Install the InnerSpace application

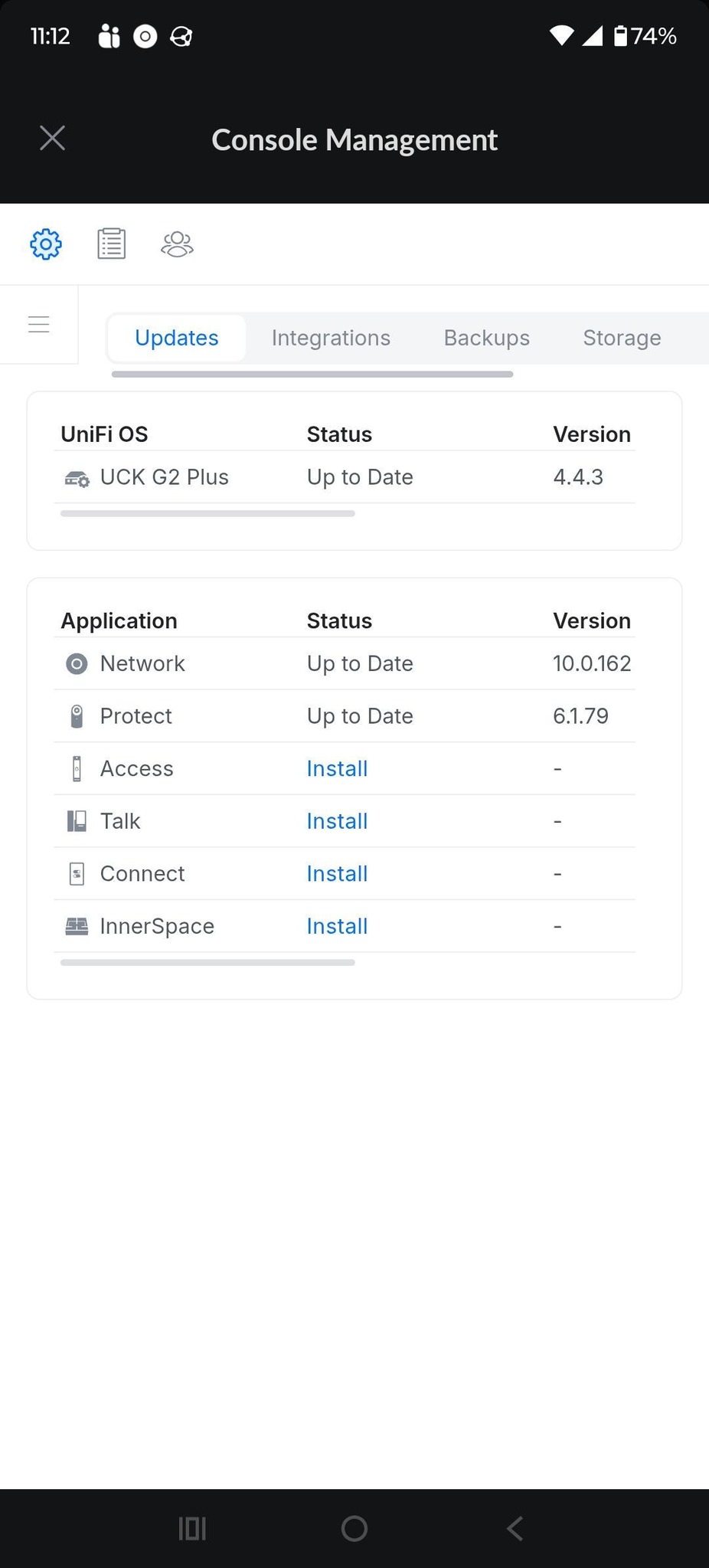[x=337, y=926]
